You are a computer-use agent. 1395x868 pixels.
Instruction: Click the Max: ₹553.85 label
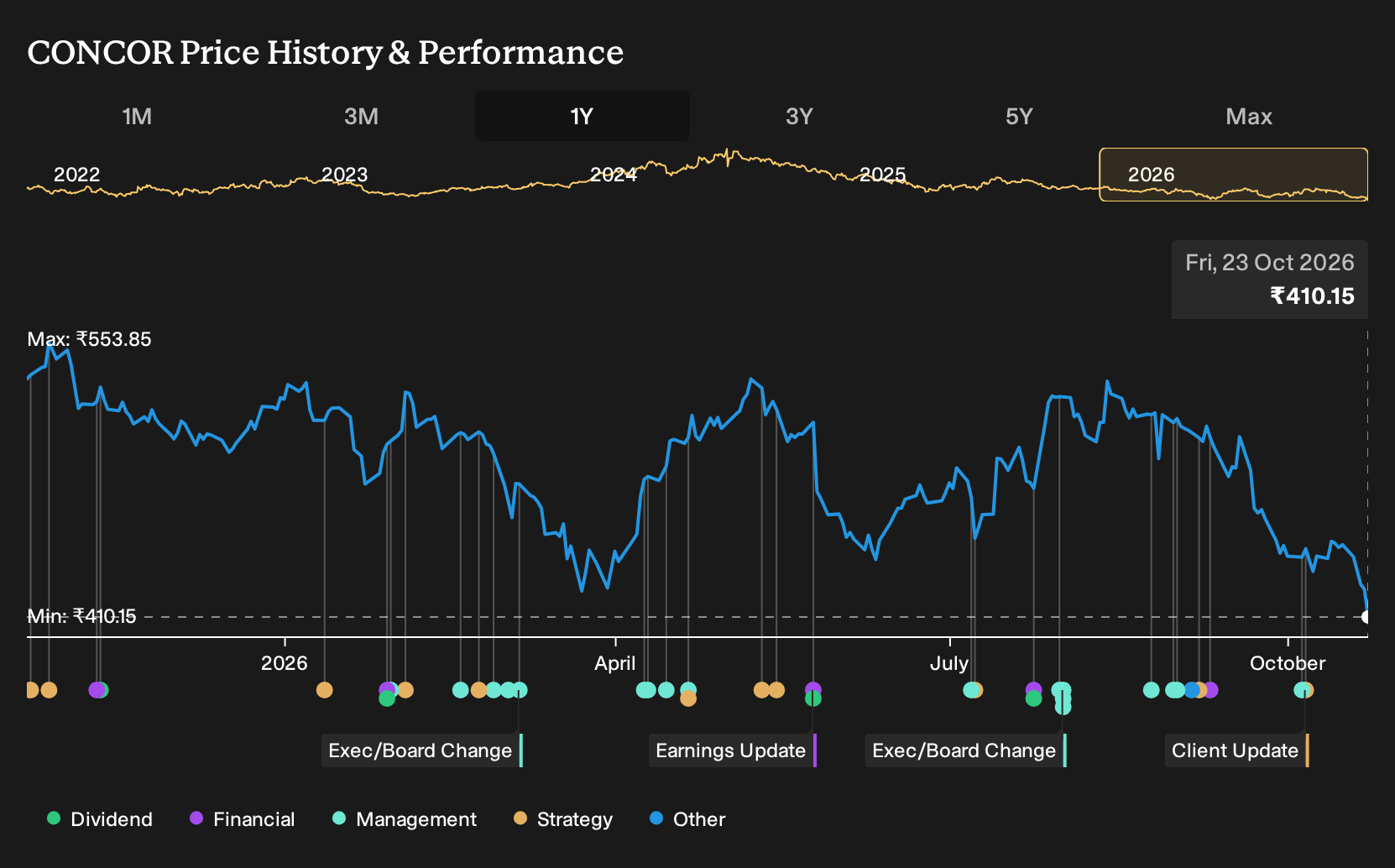[x=89, y=339]
